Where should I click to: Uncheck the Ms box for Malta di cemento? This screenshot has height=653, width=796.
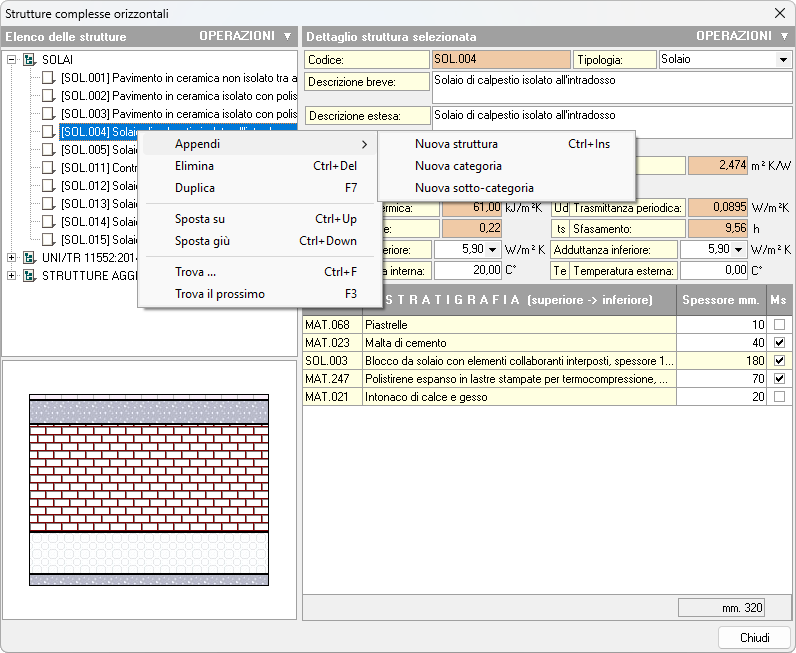779,343
